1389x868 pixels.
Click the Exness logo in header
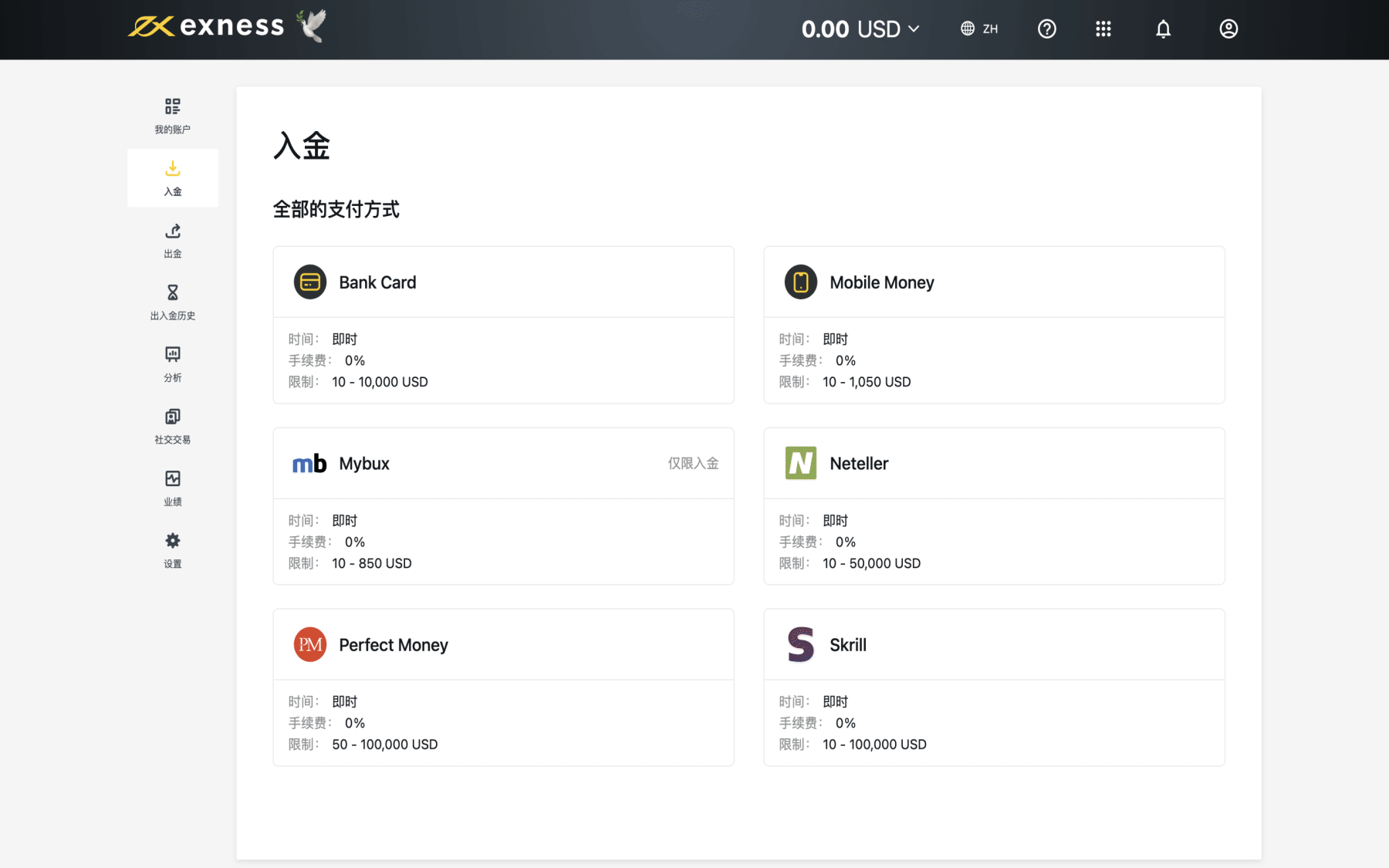[x=206, y=26]
